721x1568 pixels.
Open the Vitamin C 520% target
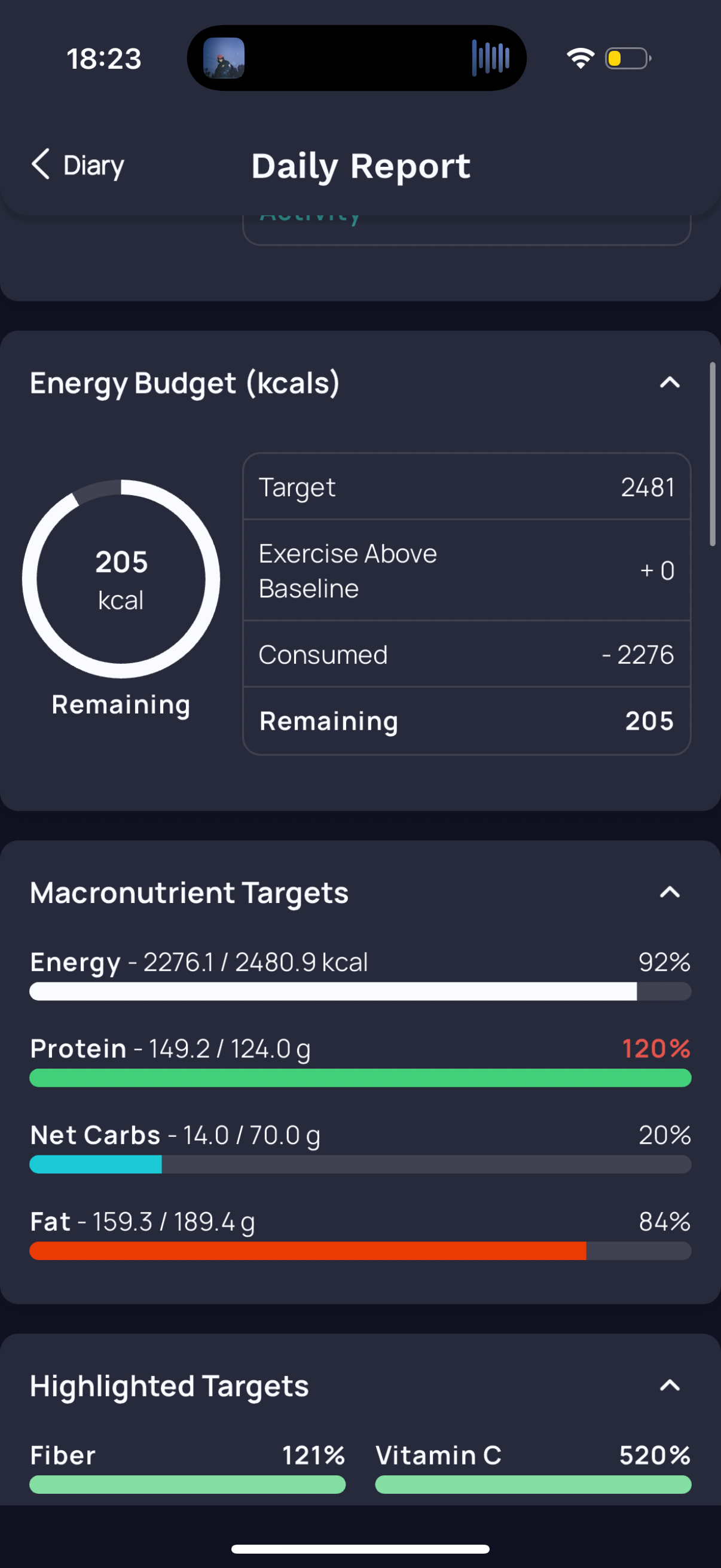tap(533, 1468)
